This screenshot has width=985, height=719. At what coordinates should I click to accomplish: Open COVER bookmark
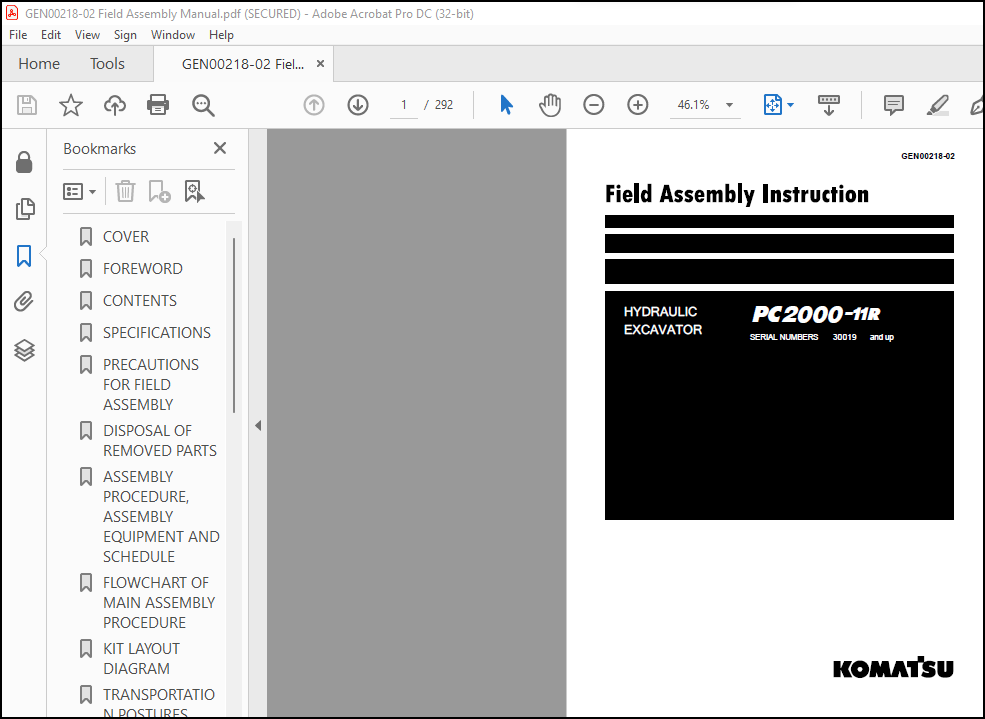pos(126,237)
